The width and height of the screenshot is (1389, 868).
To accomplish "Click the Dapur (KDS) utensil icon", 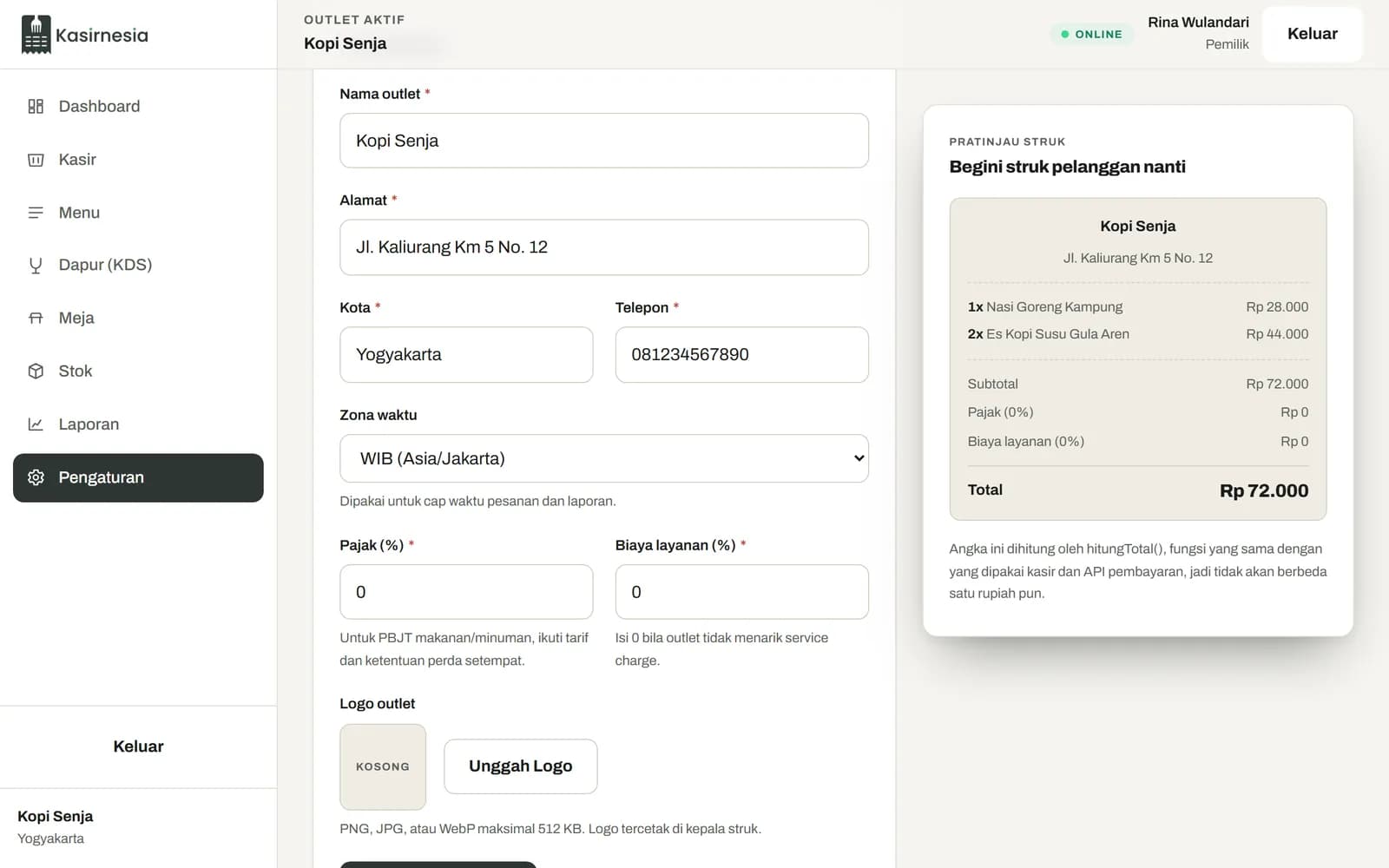I will click(36, 266).
